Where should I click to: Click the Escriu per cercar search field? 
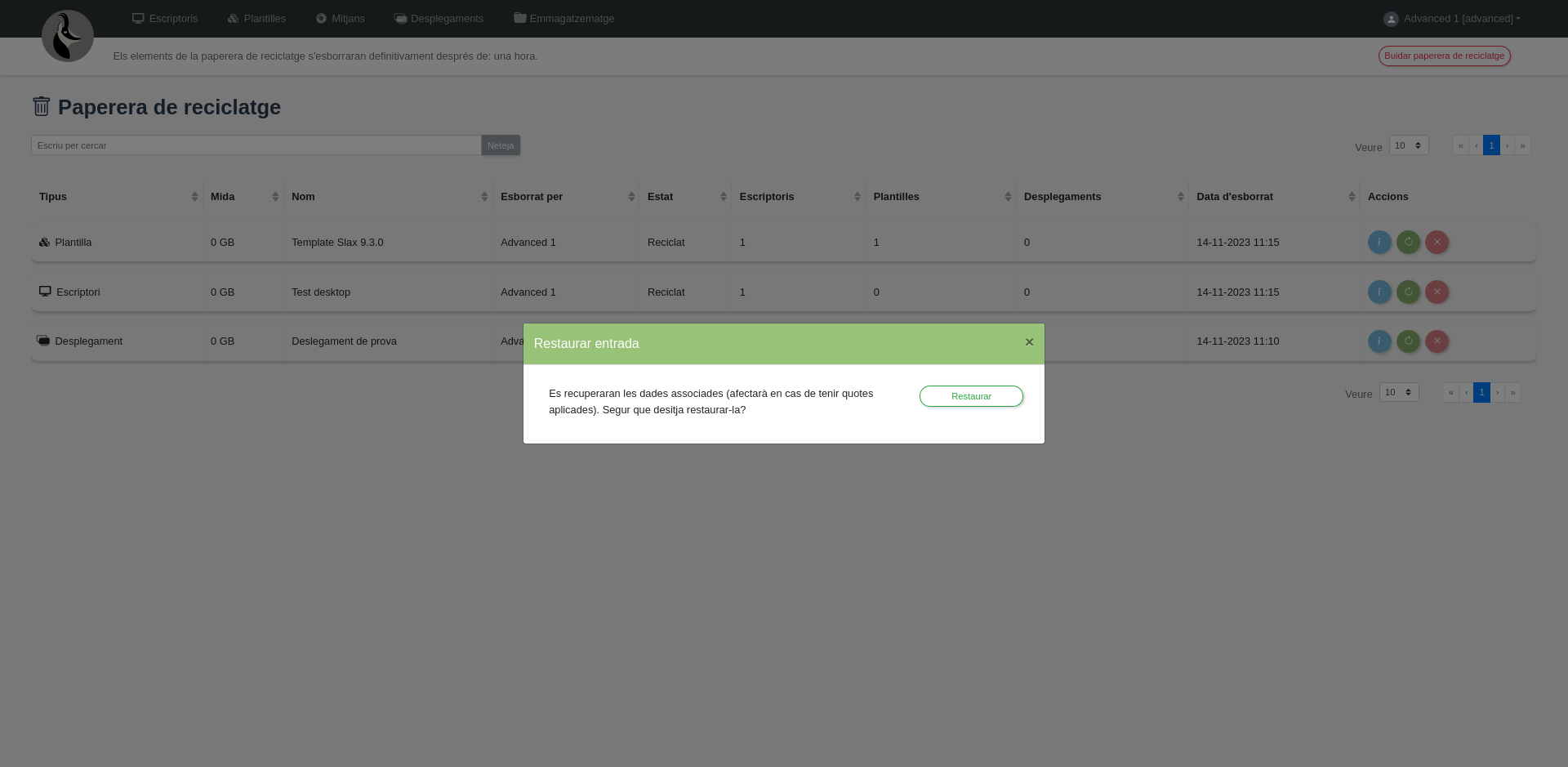pos(256,145)
